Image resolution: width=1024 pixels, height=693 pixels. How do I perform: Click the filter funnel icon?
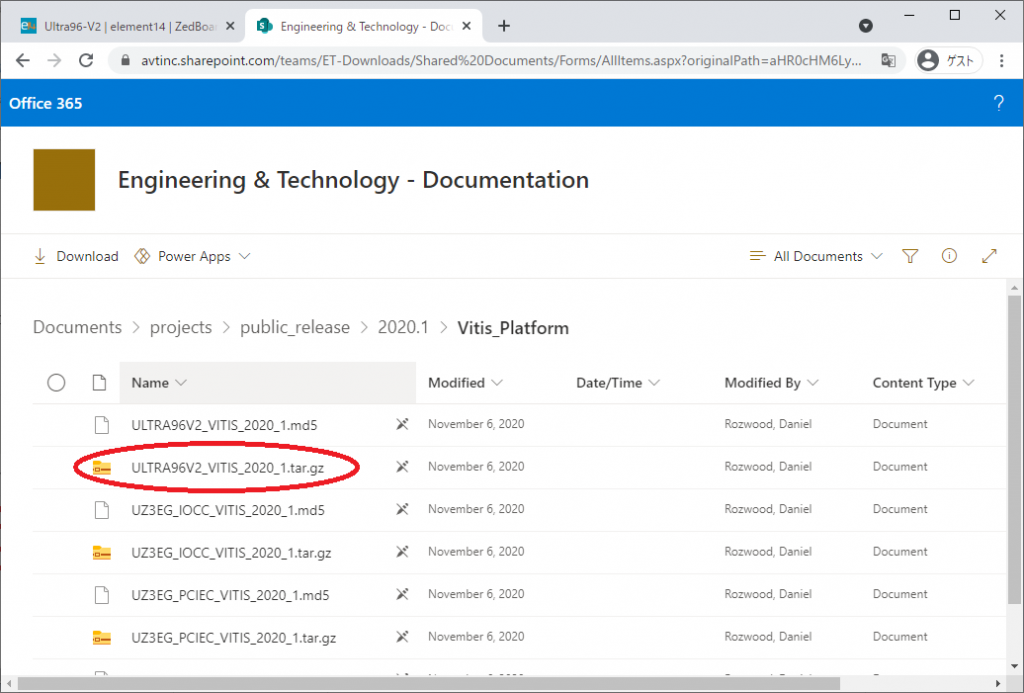(909, 256)
